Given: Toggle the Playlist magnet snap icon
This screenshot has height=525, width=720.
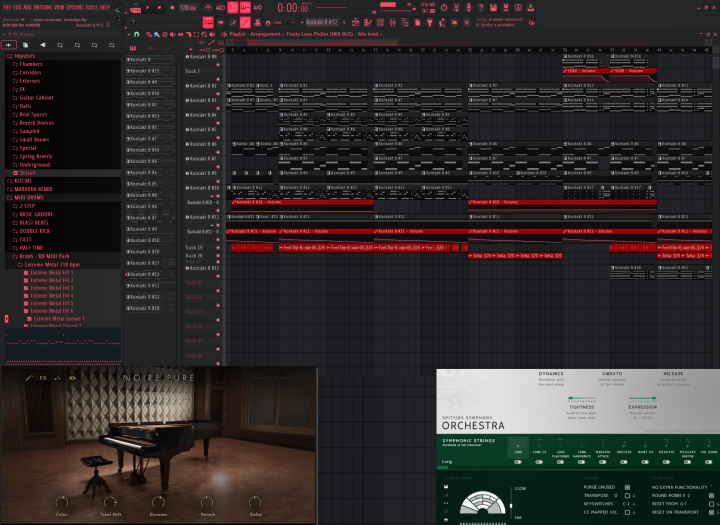Looking at the screenshot, I should pyautogui.click(x=136, y=34).
